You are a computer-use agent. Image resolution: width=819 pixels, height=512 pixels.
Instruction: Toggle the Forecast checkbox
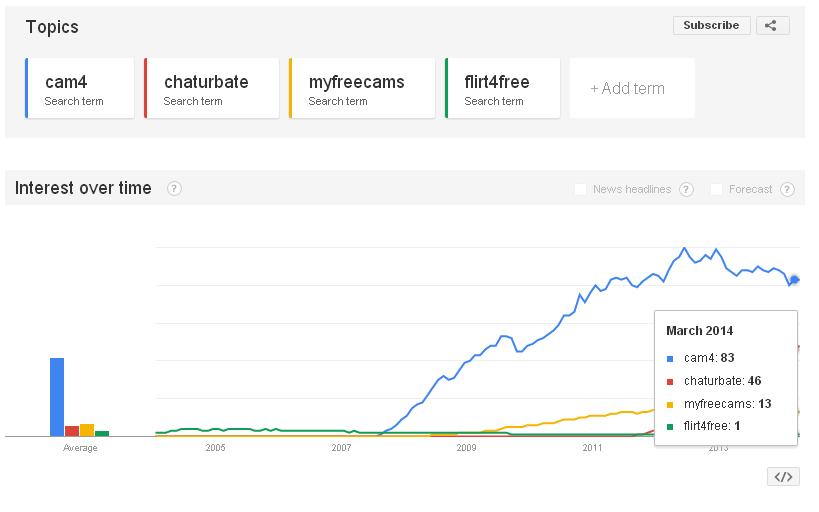tap(716, 189)
